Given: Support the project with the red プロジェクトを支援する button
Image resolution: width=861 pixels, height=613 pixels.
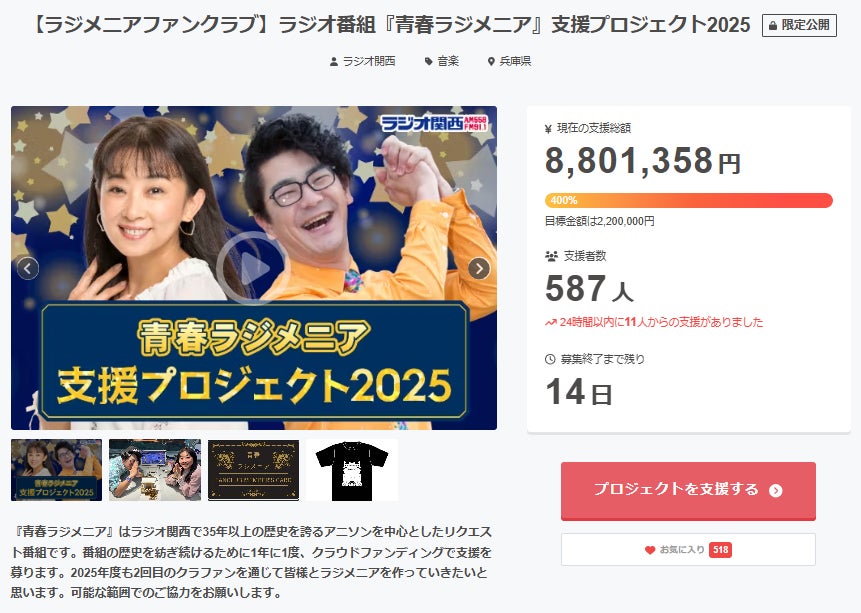Looking at the screenshot, I should pyautogui.click(x=688, y=491).
